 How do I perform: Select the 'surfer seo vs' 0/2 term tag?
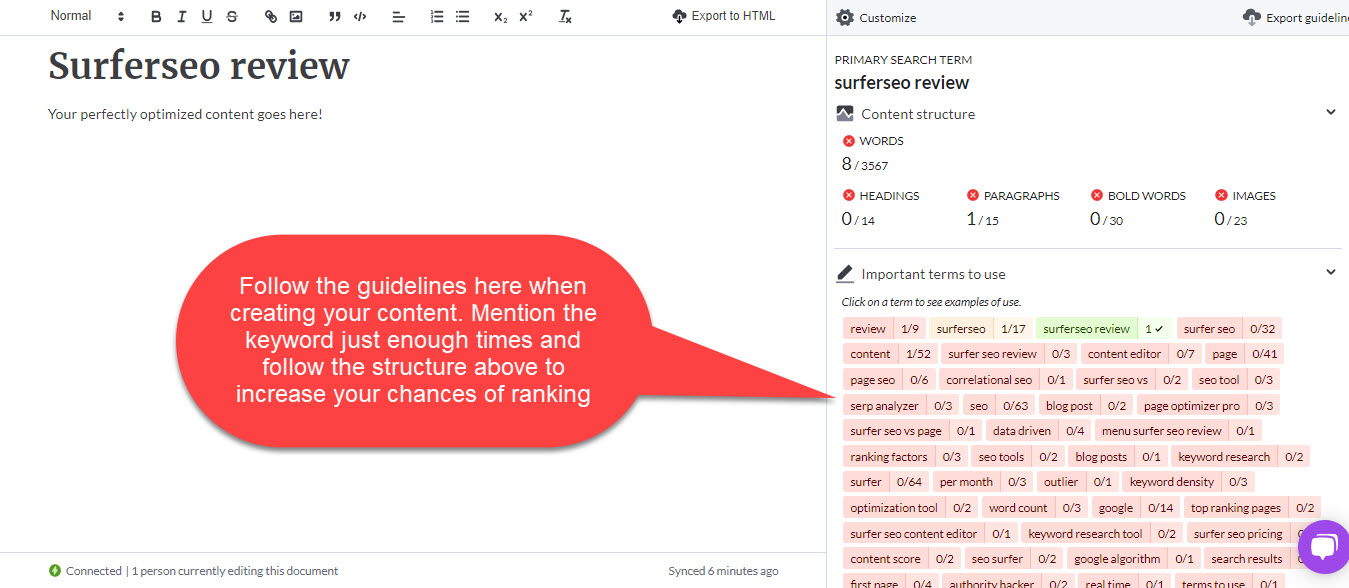click(x=1132, y=380)
